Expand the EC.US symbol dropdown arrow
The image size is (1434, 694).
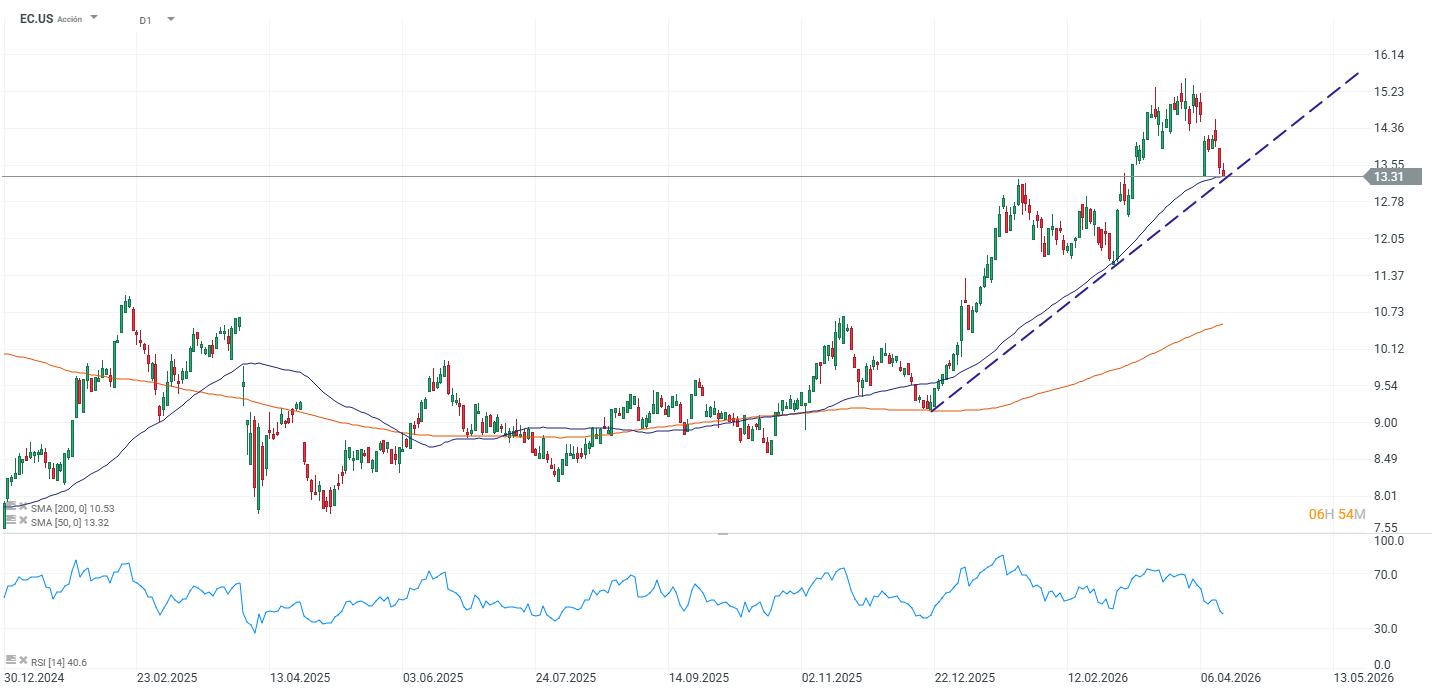tap(94, 18)
